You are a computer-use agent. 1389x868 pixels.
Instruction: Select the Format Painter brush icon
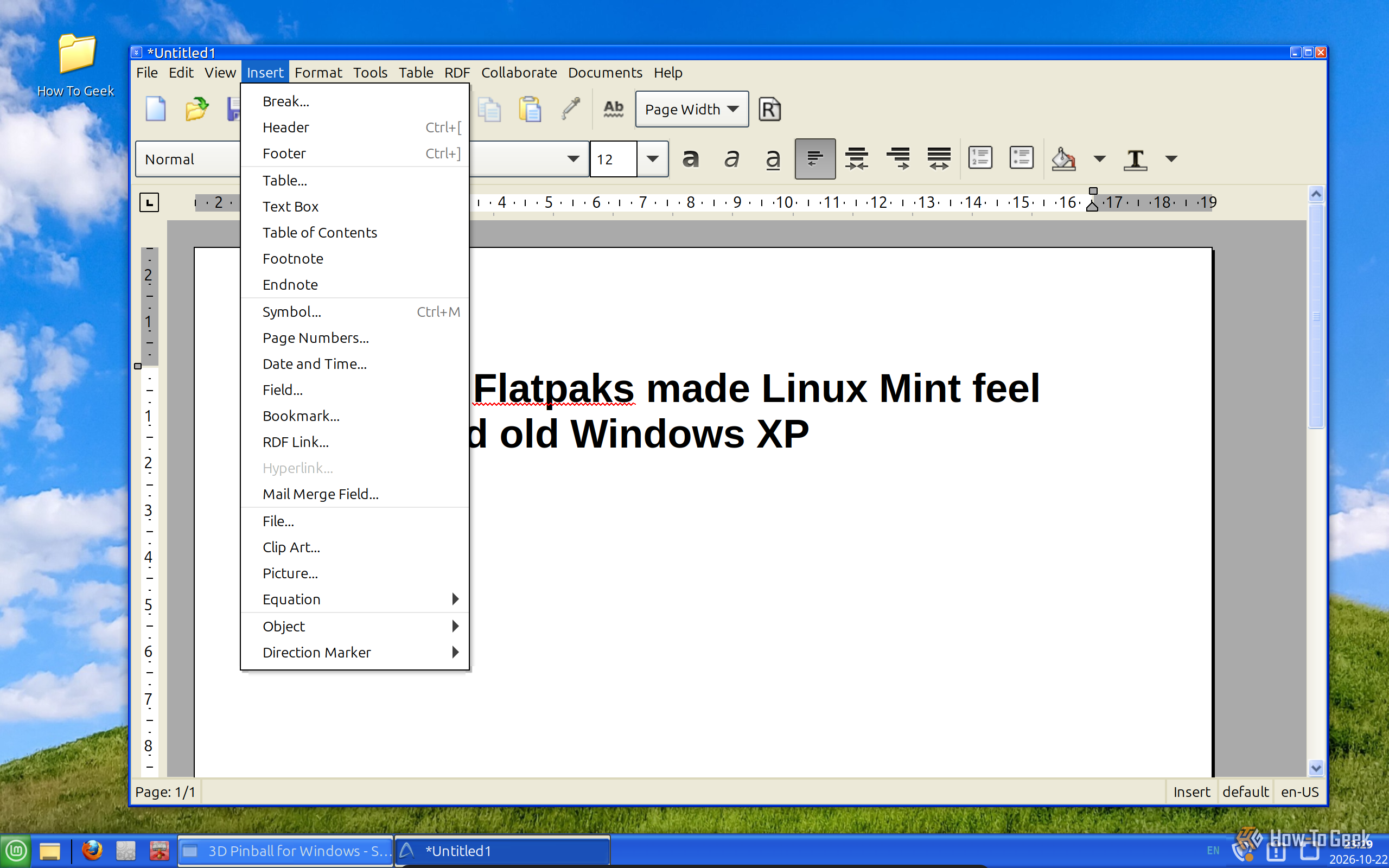(x=571, y=109)
